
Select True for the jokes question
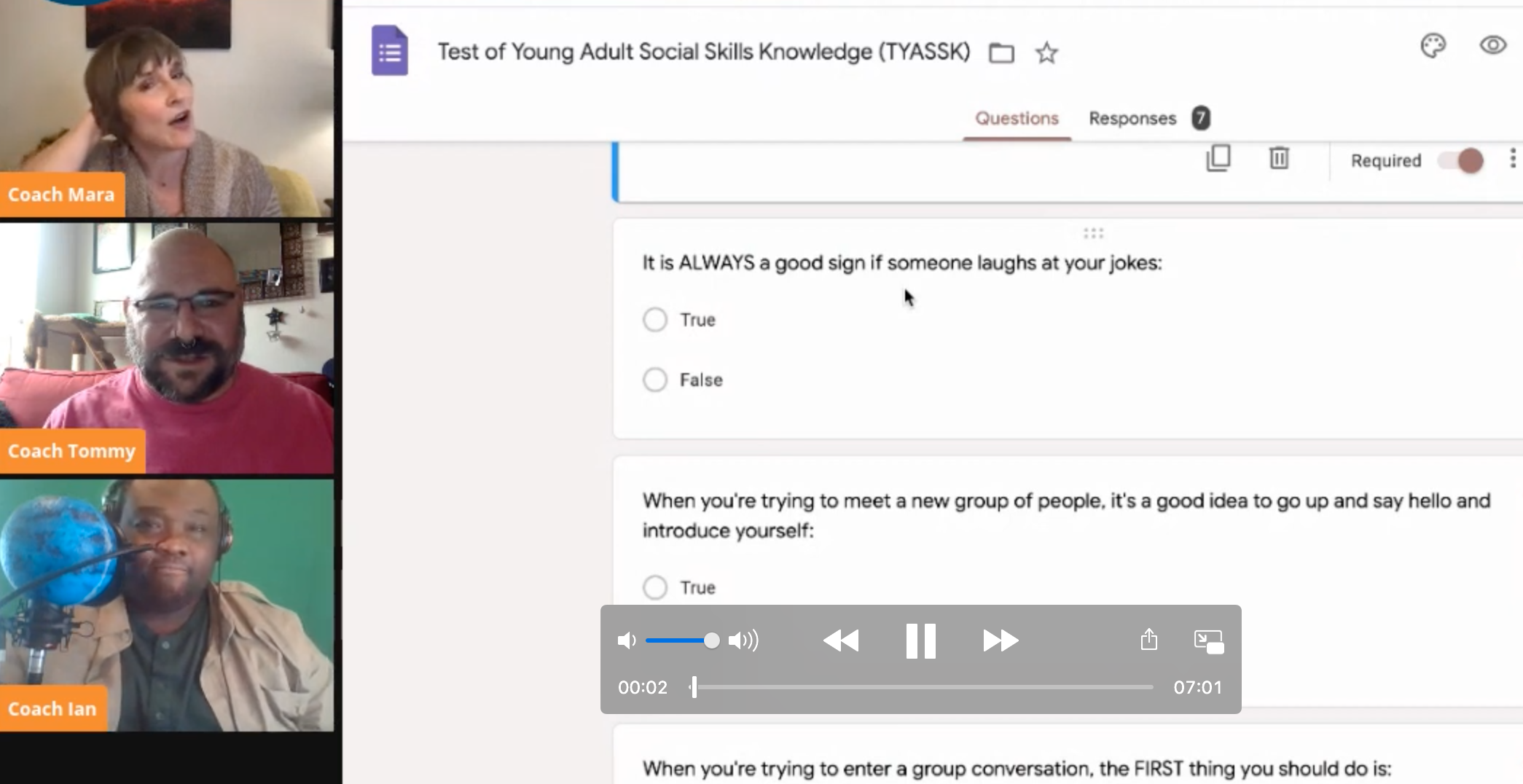coord(655,319)
